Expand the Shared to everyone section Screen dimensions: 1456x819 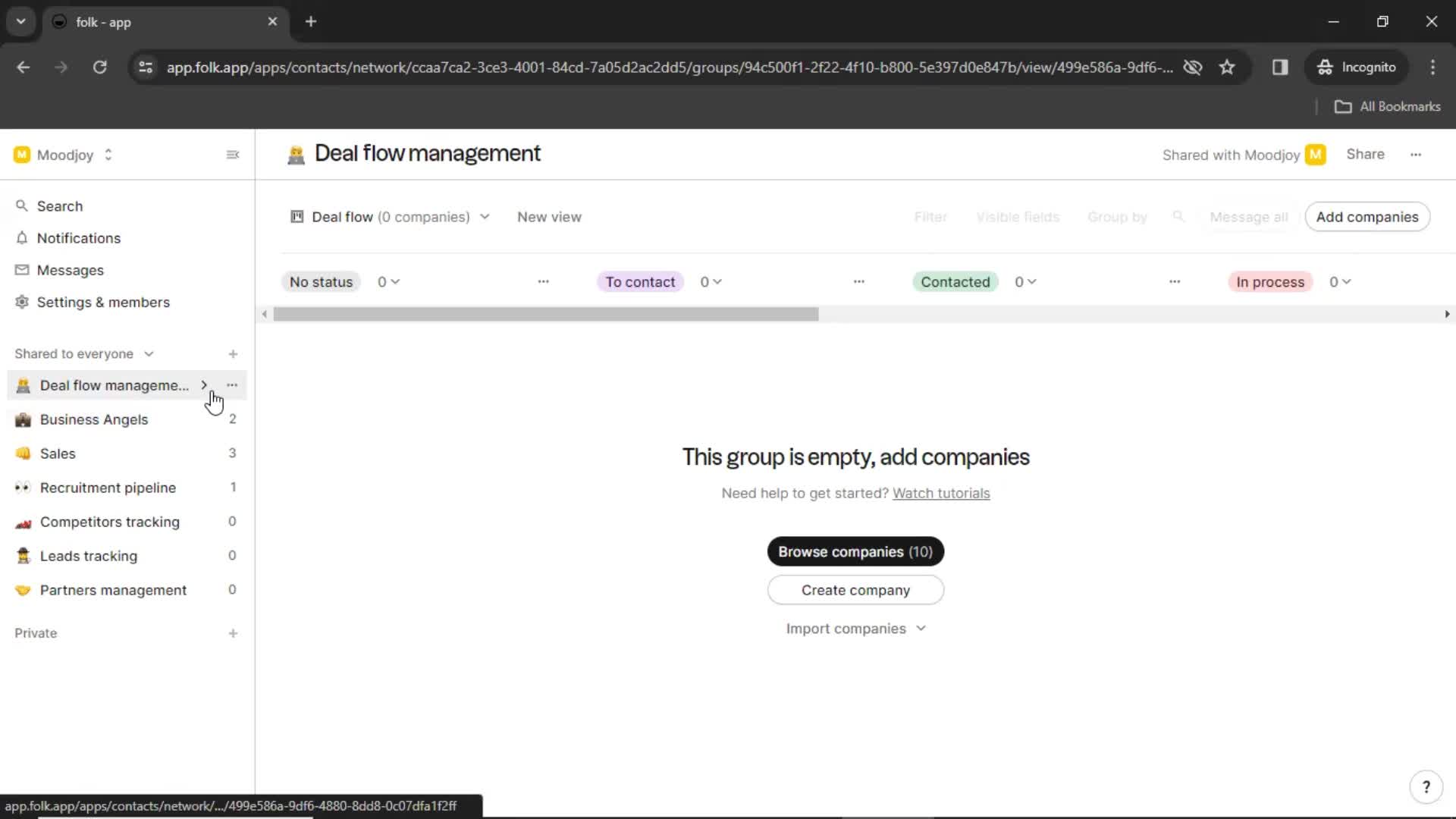(x=148, y=353)
